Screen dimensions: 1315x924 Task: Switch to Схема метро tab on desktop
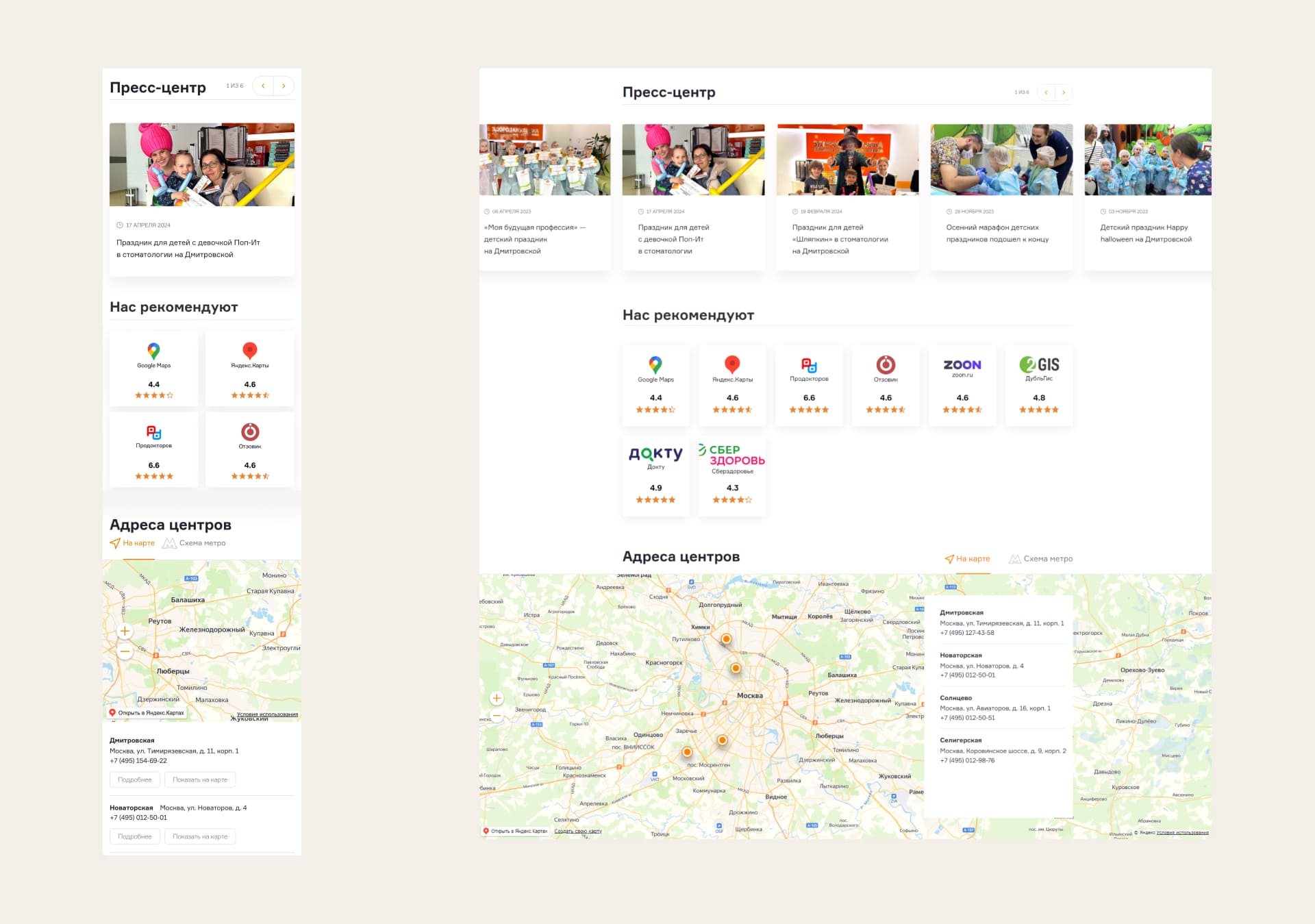pyautogui.click(x=1041, y=559)
